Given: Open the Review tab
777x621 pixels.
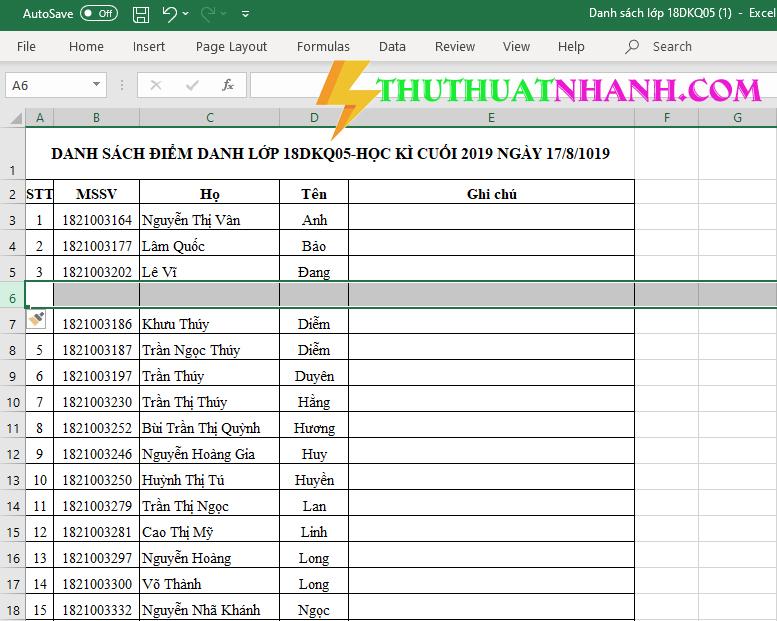Looking at the screenshot, I should click(x=455, y=47).
